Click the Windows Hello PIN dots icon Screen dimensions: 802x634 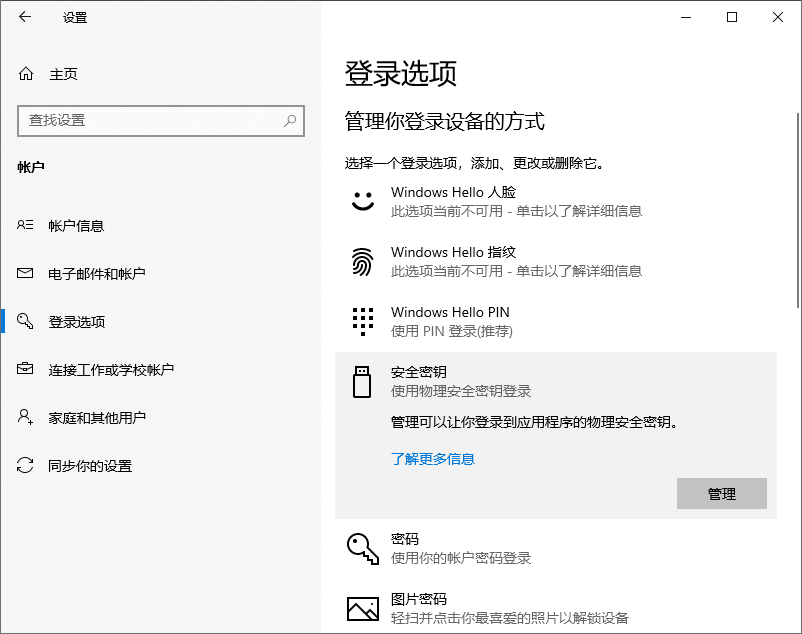coord(363,321)
